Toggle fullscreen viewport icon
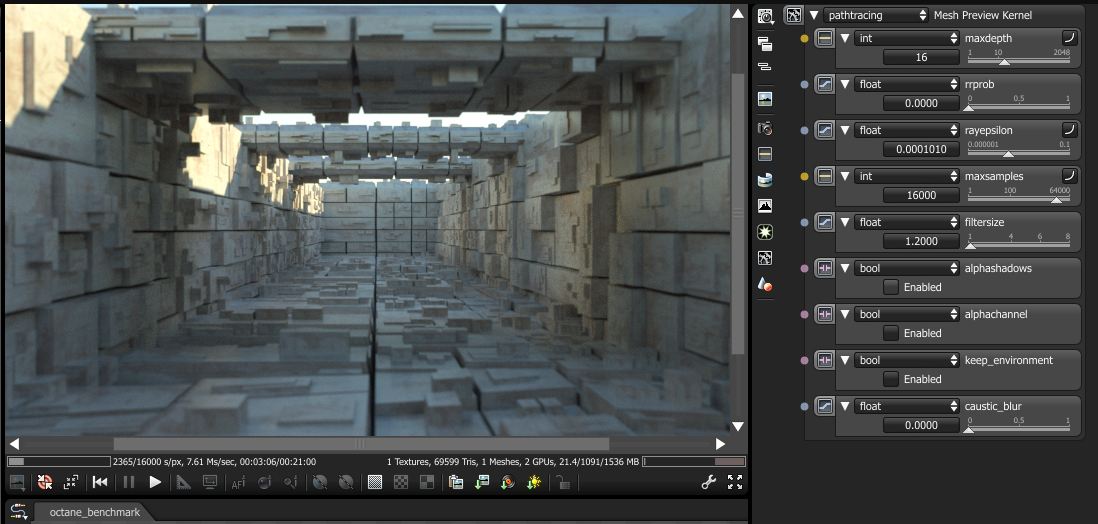 tap(735, 482)
